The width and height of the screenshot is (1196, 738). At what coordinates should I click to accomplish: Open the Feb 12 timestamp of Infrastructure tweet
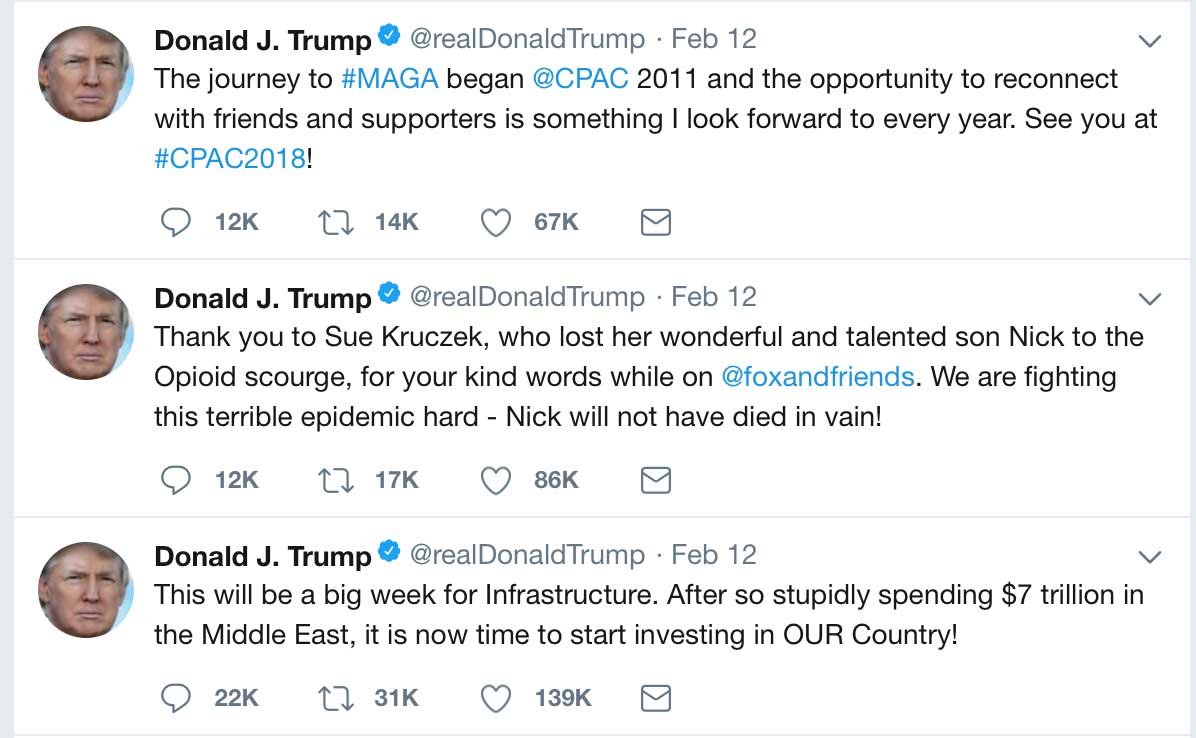point(714,555)
